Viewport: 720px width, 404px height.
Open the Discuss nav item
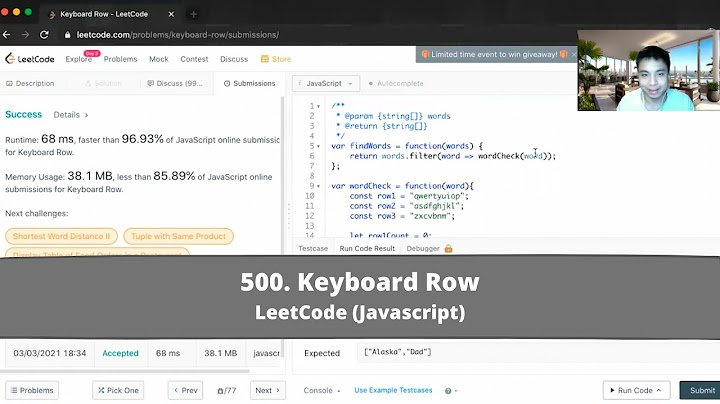point(234,59)
